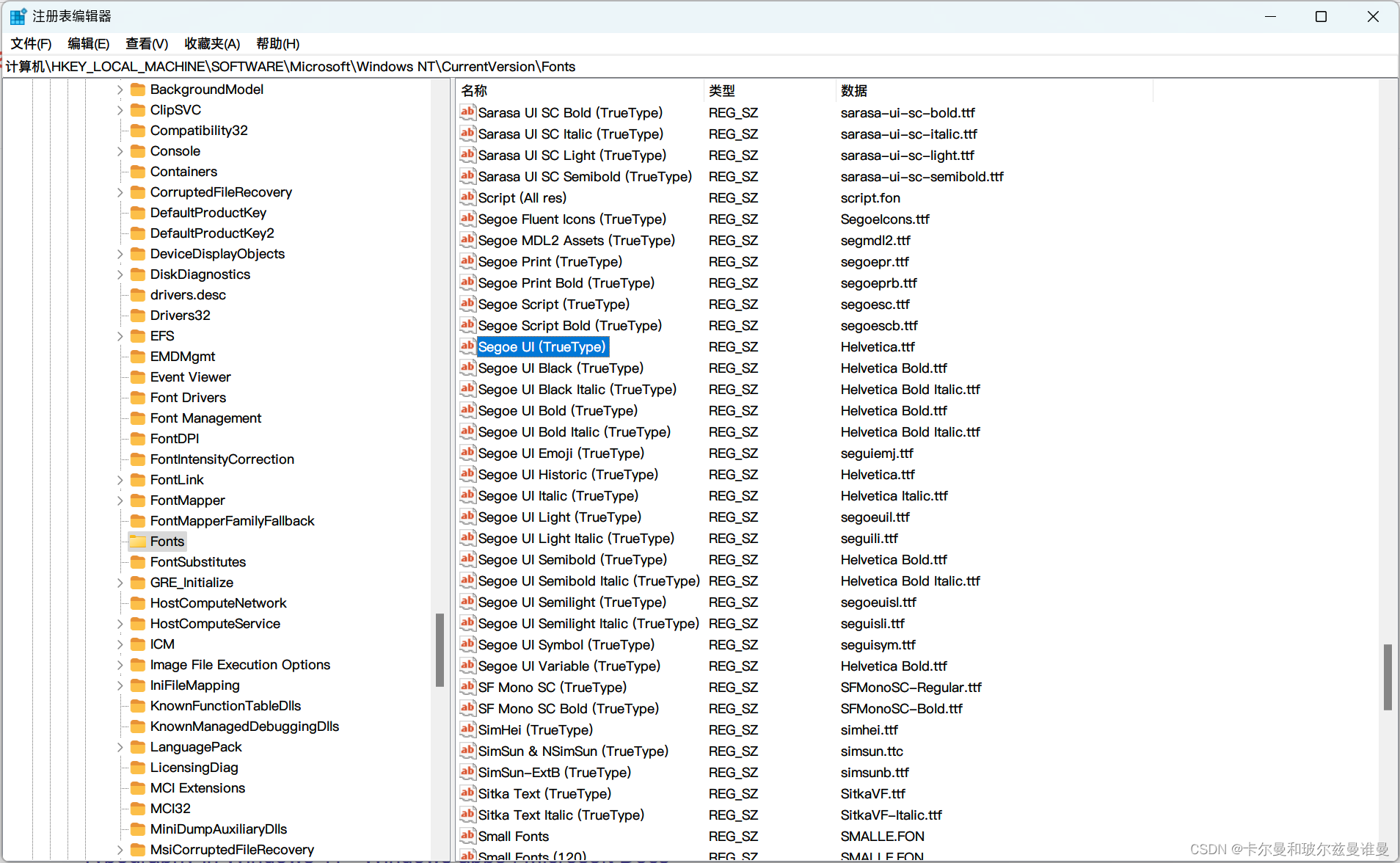Select SimSun & NSimSun (TrueType) value

point(573,751)
